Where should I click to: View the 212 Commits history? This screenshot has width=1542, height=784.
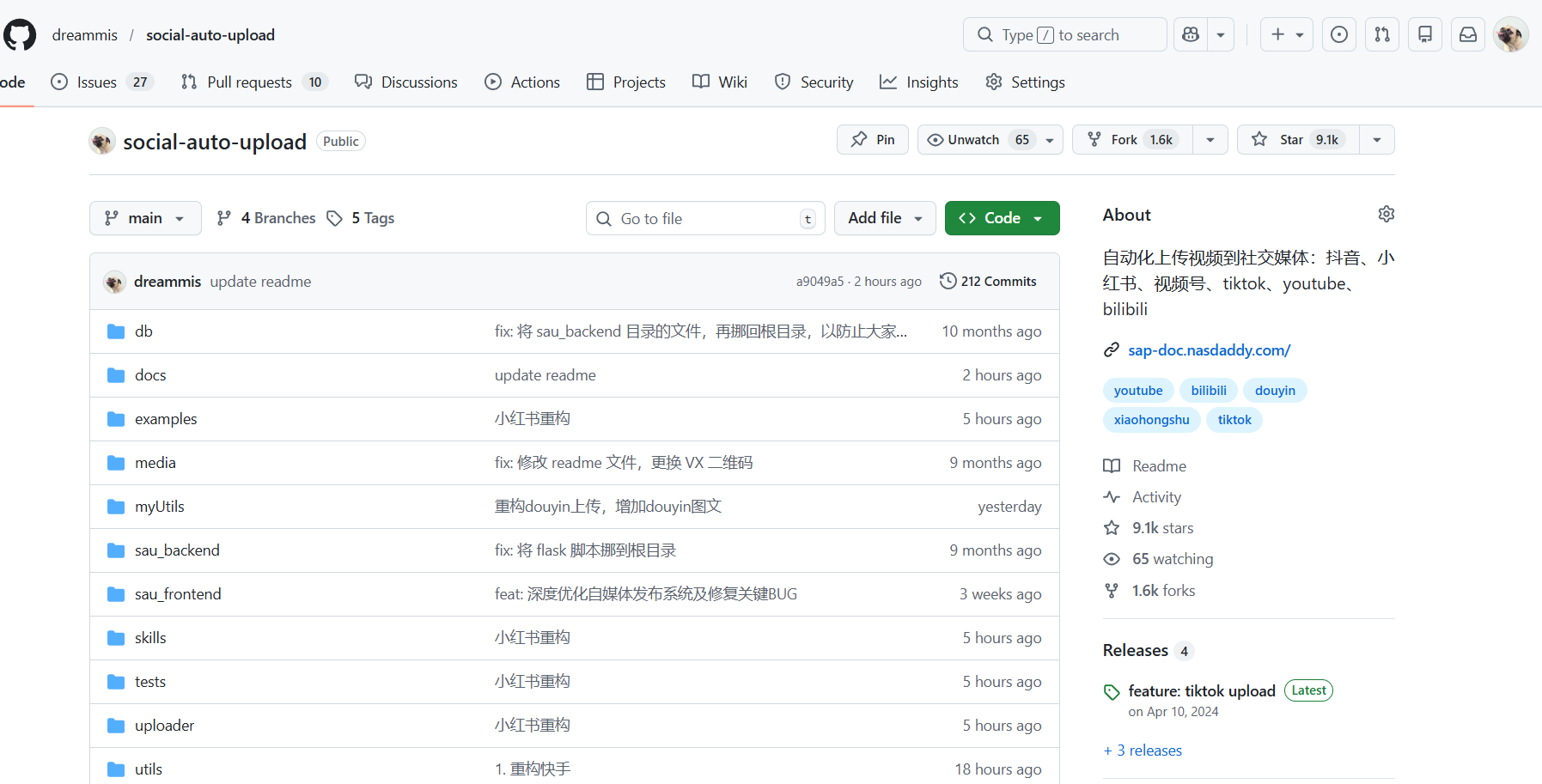[988, 282]
